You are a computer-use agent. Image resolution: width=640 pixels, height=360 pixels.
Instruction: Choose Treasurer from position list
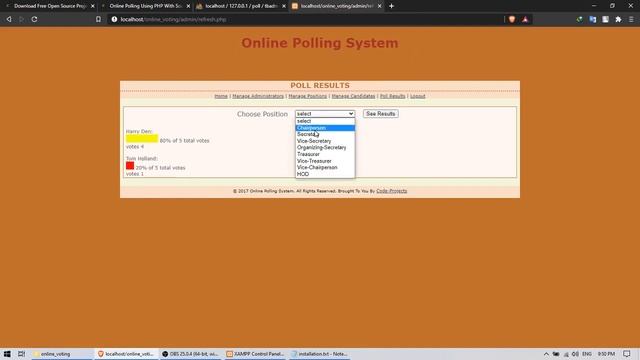325,154
